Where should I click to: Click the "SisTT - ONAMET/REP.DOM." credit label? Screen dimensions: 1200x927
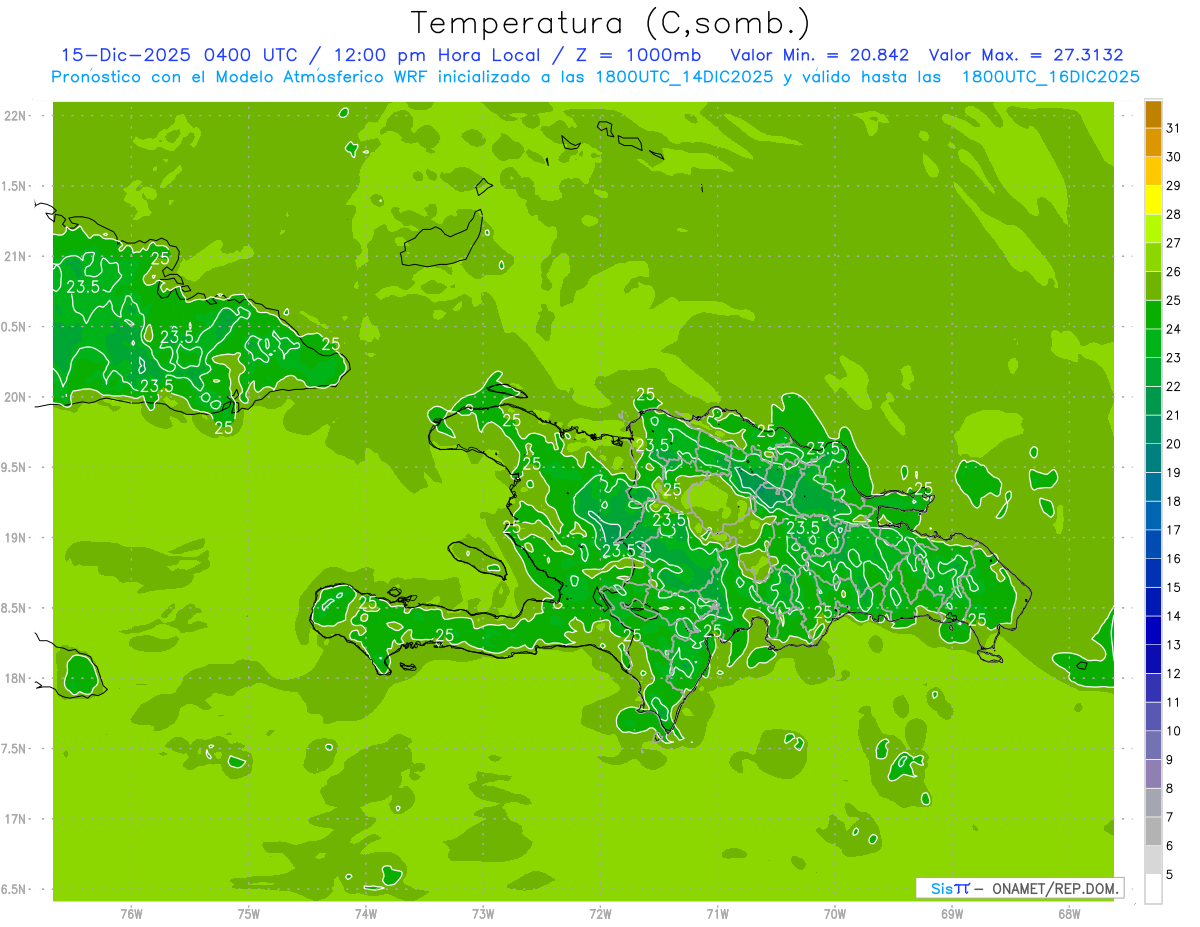1019,888
